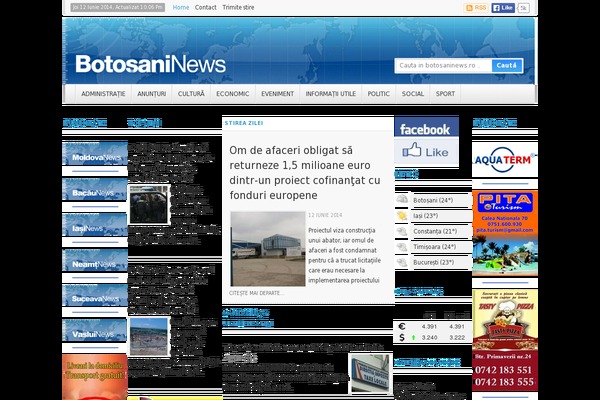Open the beach scene news thumbnail
Image resolution: width=600 pixels, height=400 pixels.
[x=149, y=337]
